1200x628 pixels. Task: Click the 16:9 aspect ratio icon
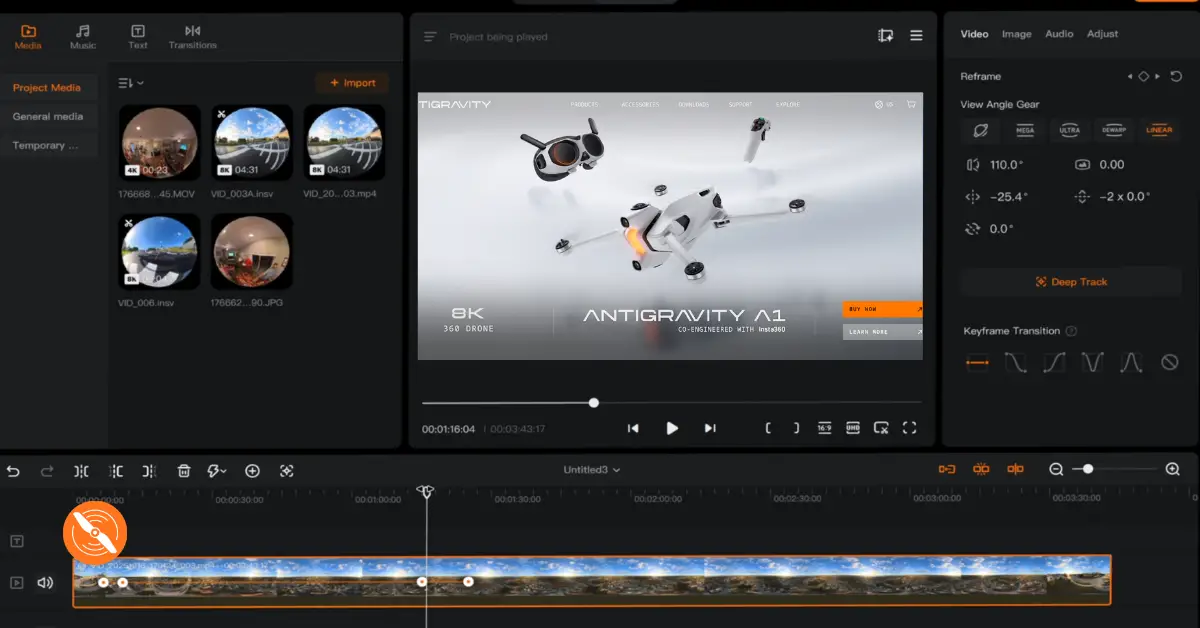click(824, 428)
